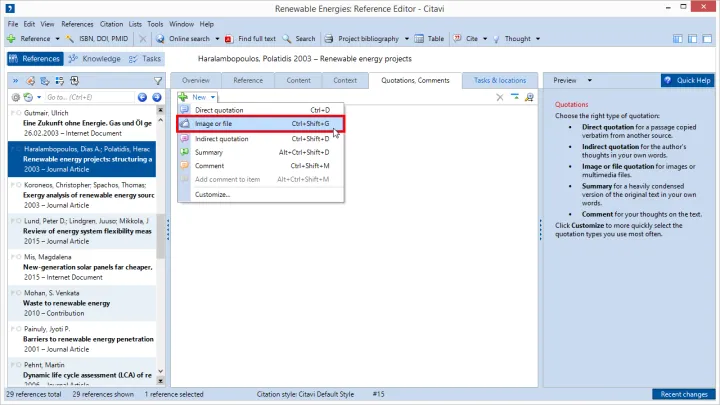Expand the Cite dropdown arrow
The height and width of the screenshot is (405, 720).
485,39
